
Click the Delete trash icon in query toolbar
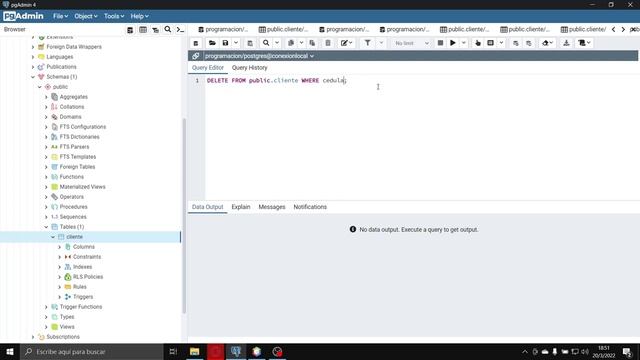[x=328, y=43]
